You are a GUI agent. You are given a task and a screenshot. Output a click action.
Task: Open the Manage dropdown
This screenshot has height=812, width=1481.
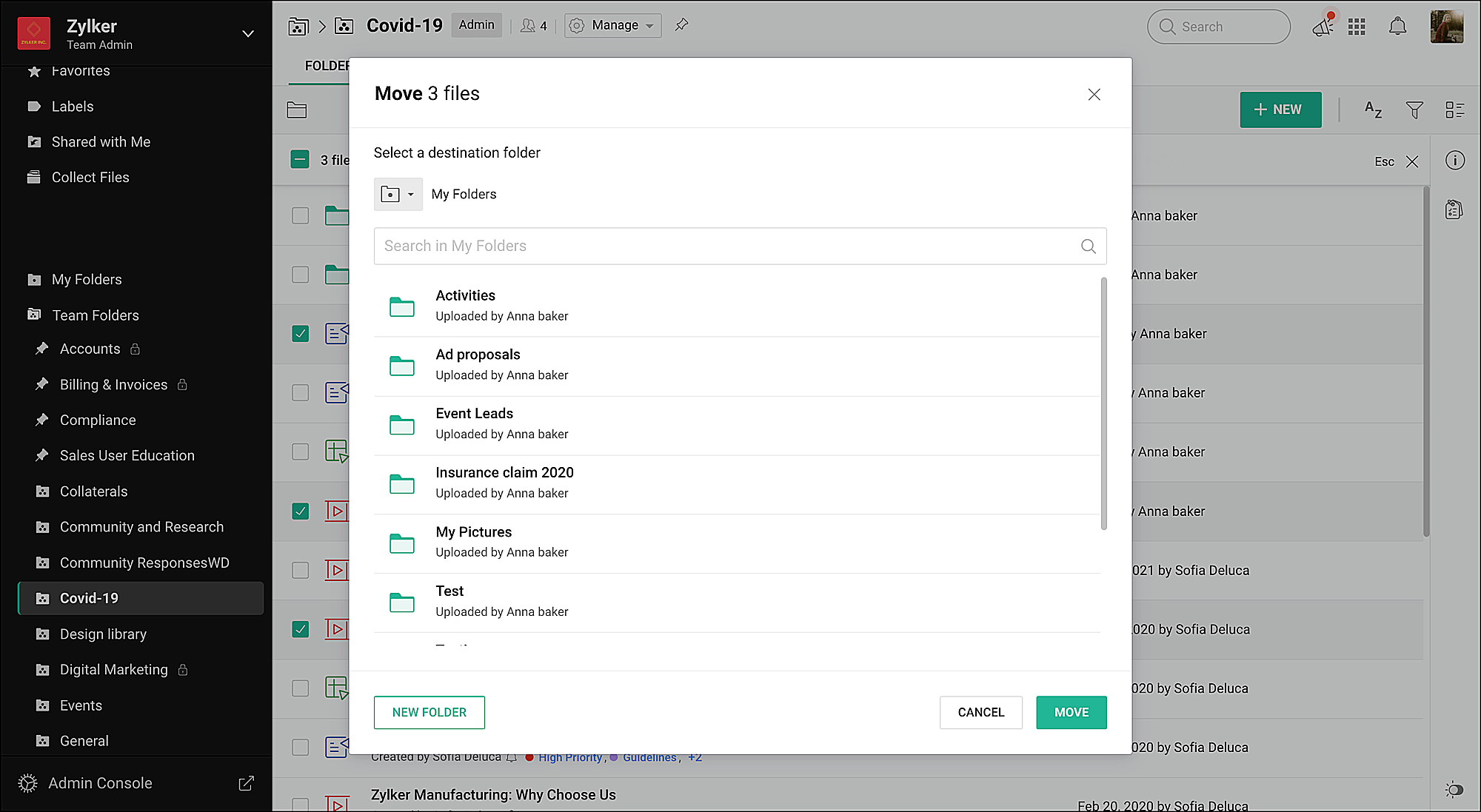(613, 25)
